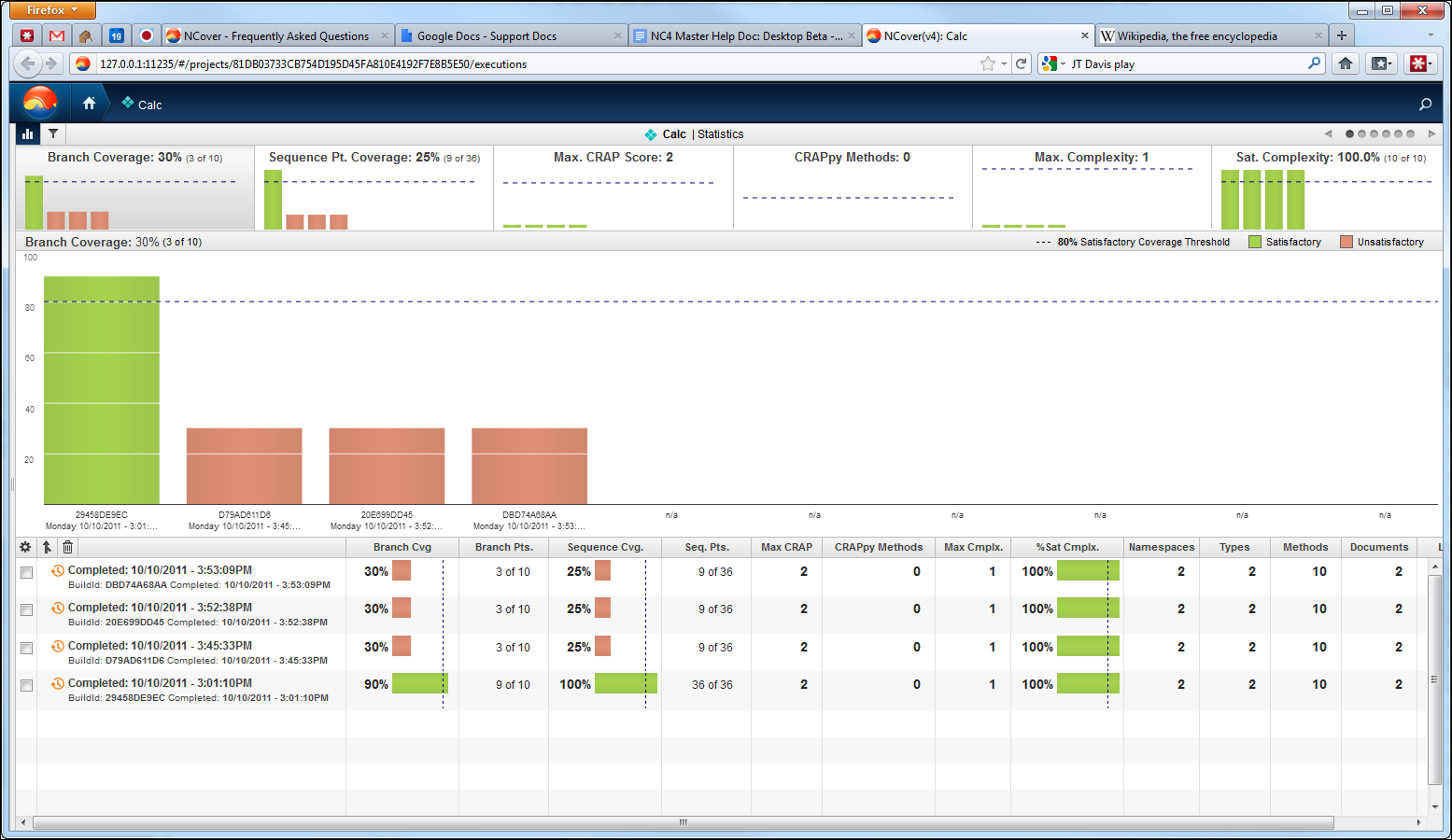Image resolution: width=1452 pixels, height=840 pixels.
Task: Select the bar chart statistics view icon
Action: [x=27, y=133]
